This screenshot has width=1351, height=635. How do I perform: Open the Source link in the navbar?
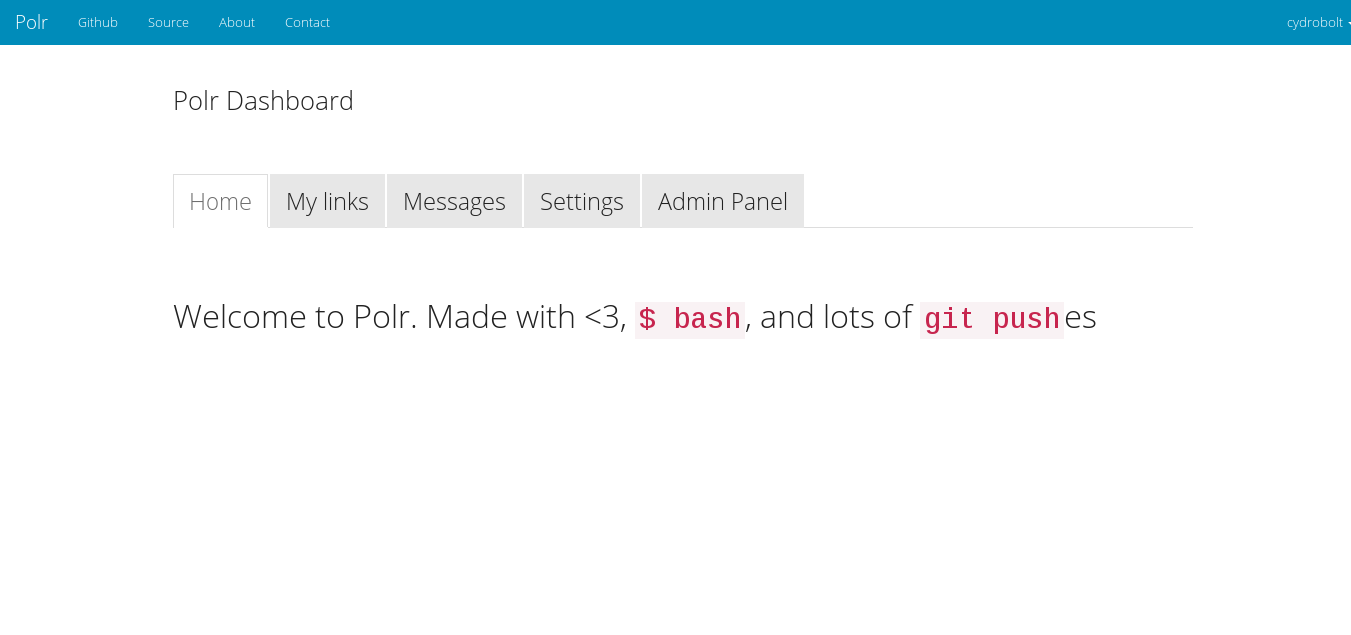click(168, 22)
